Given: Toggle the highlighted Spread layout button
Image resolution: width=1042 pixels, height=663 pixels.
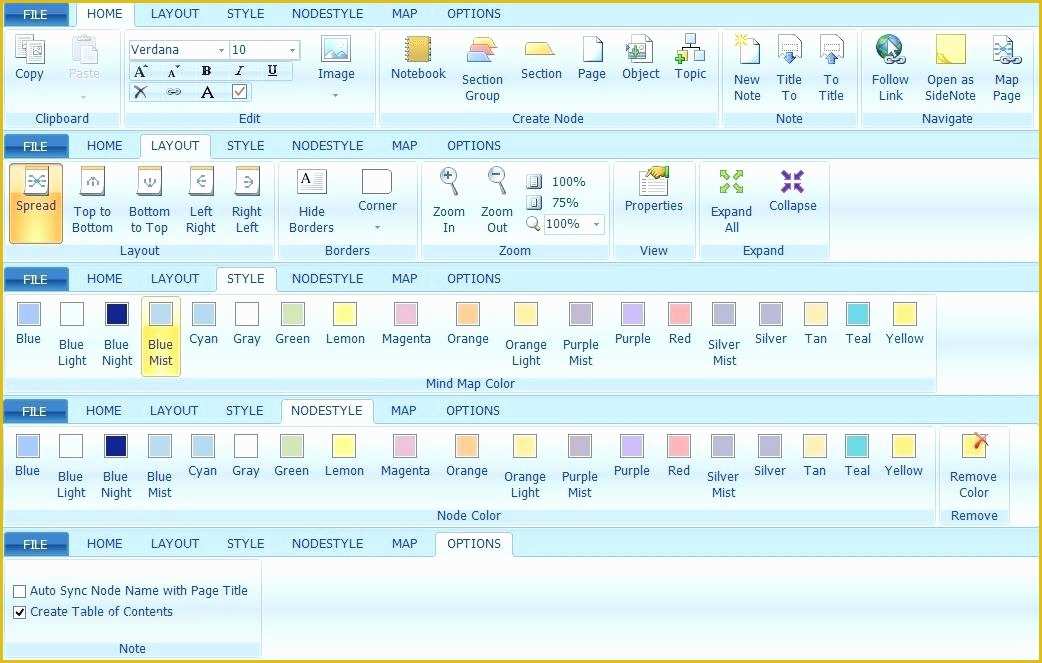Looking at the screenshot, I should click(36, 203).
